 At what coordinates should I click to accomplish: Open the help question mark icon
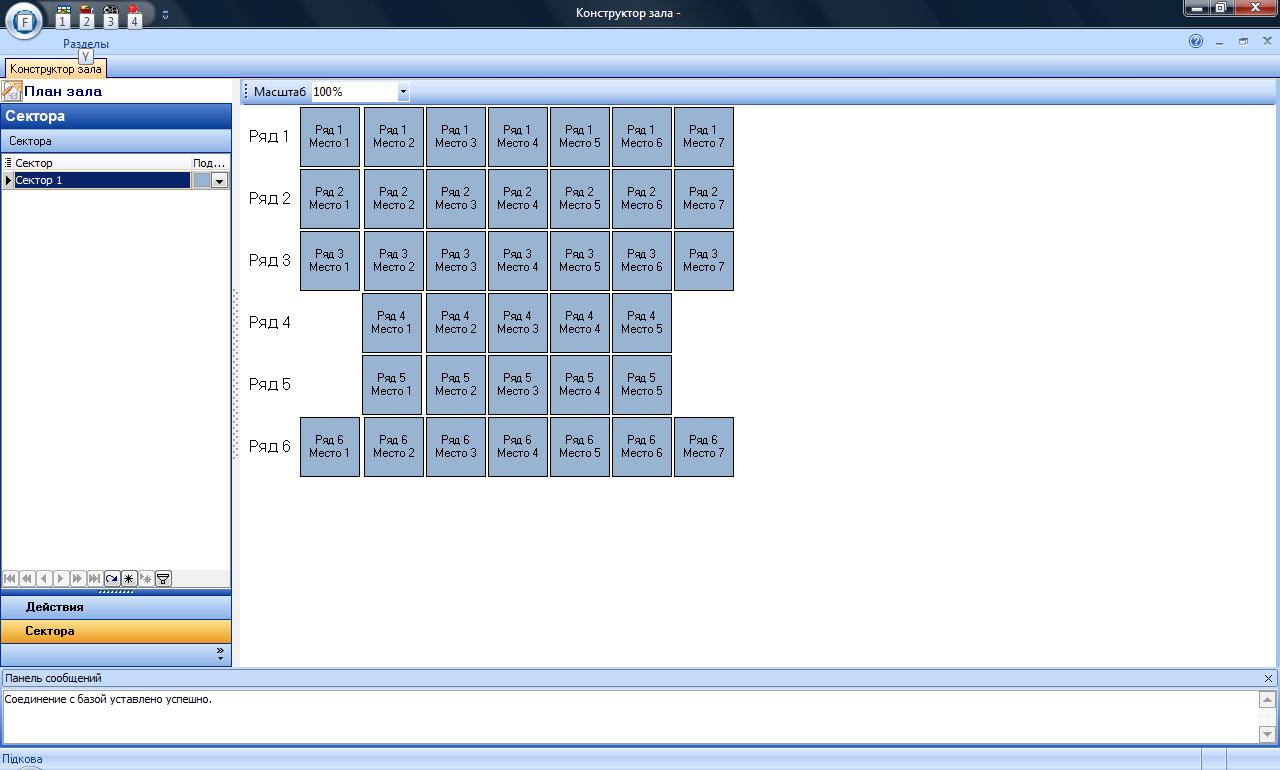[x=1195, y=42]
